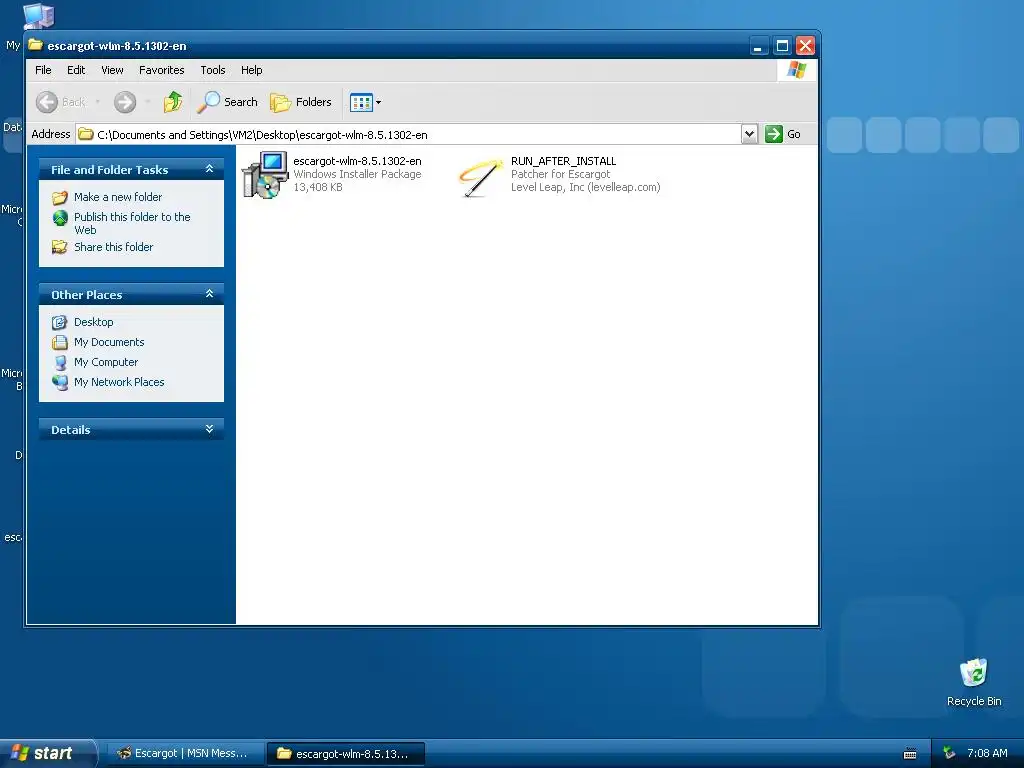Screen dimensions: 1024x768
Task: Select the escargot-wlm-8.5.1302-en file name text
Action: (x=357, y=161)
